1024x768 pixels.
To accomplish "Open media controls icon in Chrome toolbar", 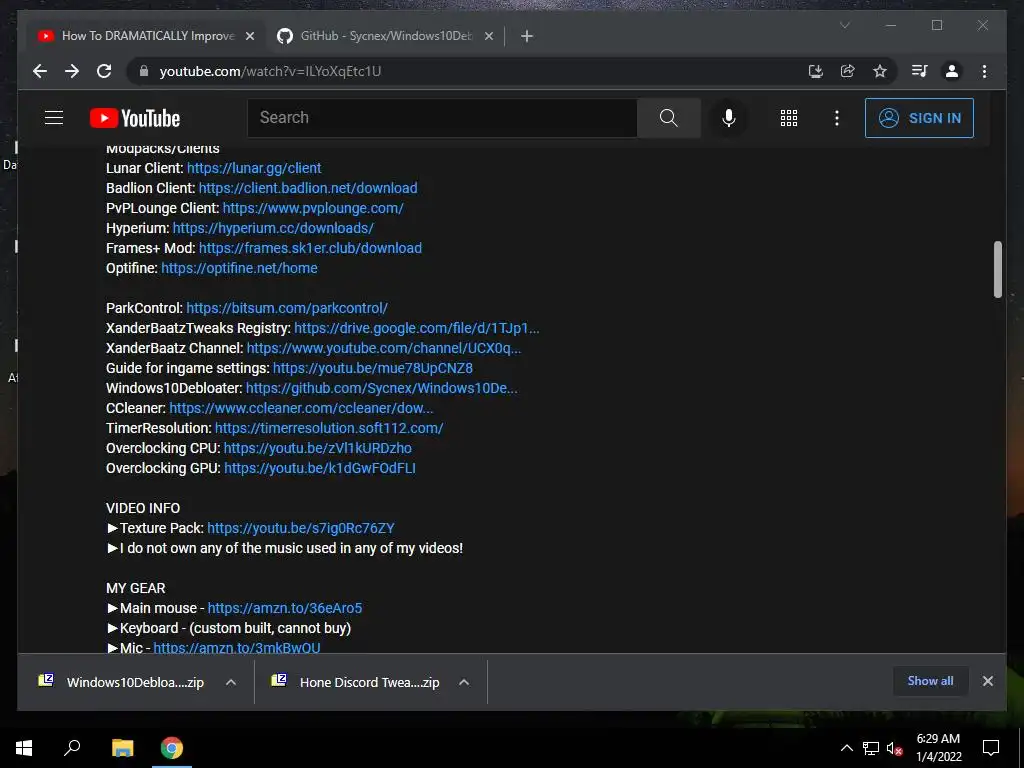I will pyautogui.click(x=920, y=71).
